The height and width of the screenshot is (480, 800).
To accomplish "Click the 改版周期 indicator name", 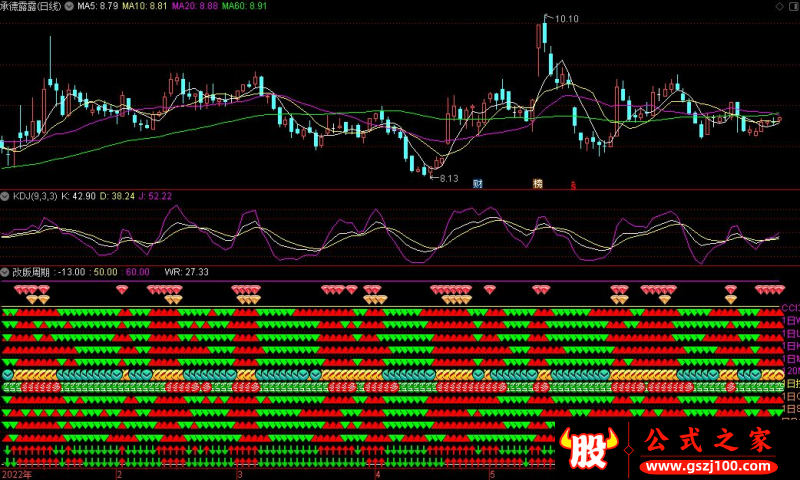I will [x=31, y=272].
